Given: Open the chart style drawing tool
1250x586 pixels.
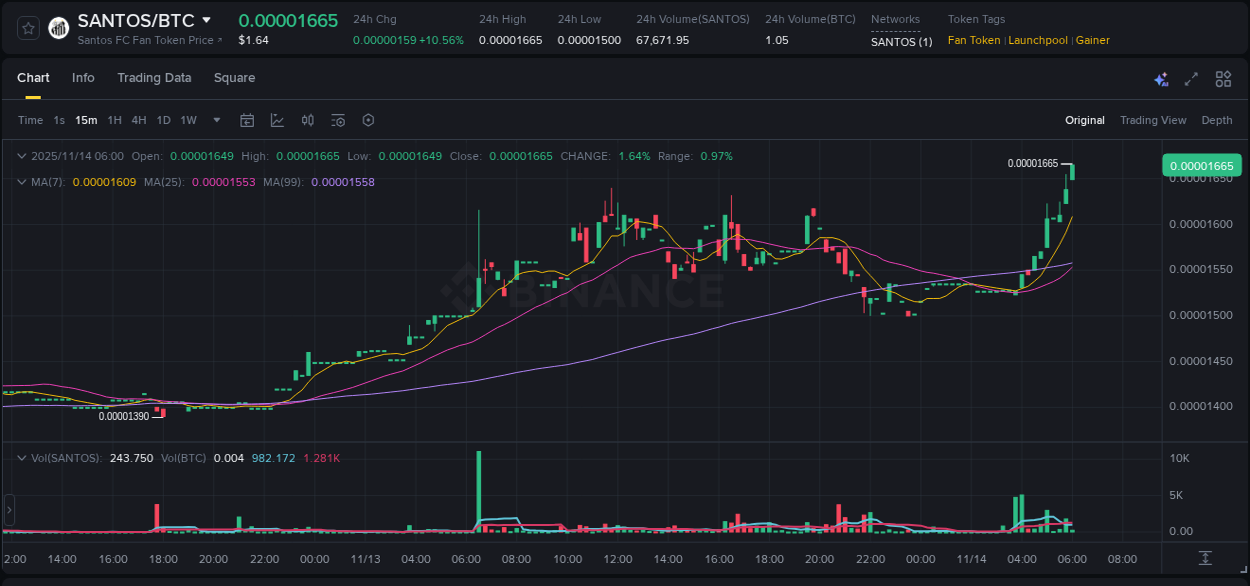Looking at the screenshot, I should point(277,120).
